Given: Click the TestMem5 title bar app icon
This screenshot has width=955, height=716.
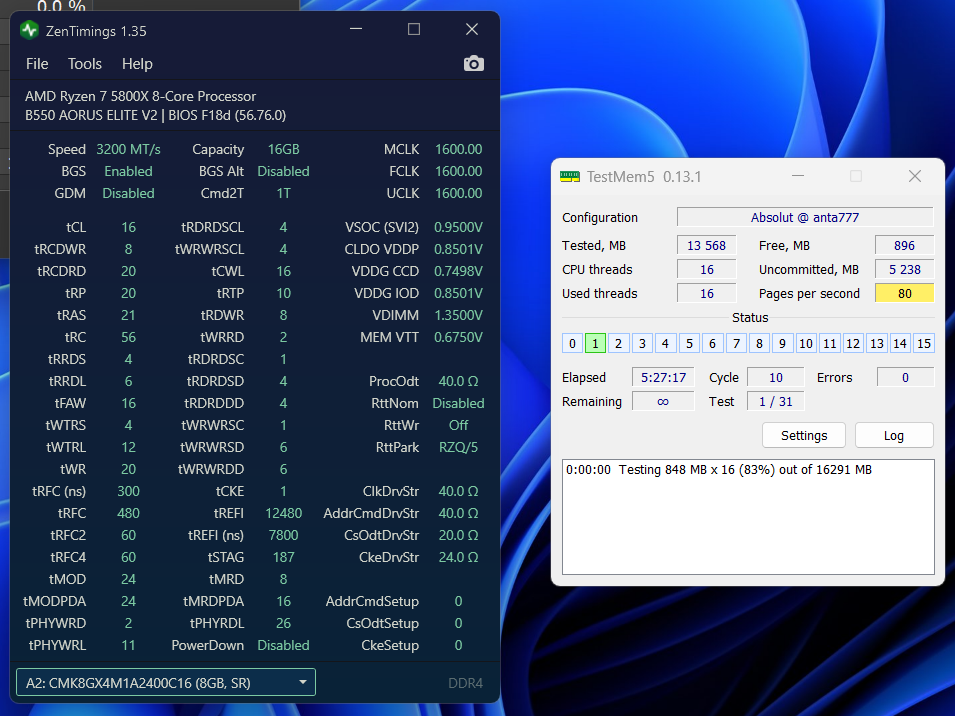Looking at the screenshot, I should (569, 177).
